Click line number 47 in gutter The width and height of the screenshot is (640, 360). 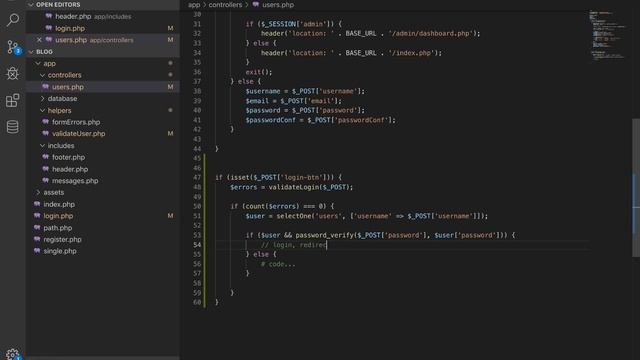[197, 178]
